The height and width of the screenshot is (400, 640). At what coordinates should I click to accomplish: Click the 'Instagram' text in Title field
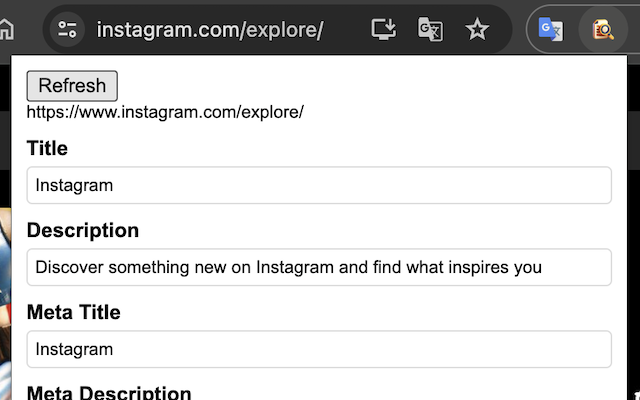pyautogui.click(x=74, y=185)
